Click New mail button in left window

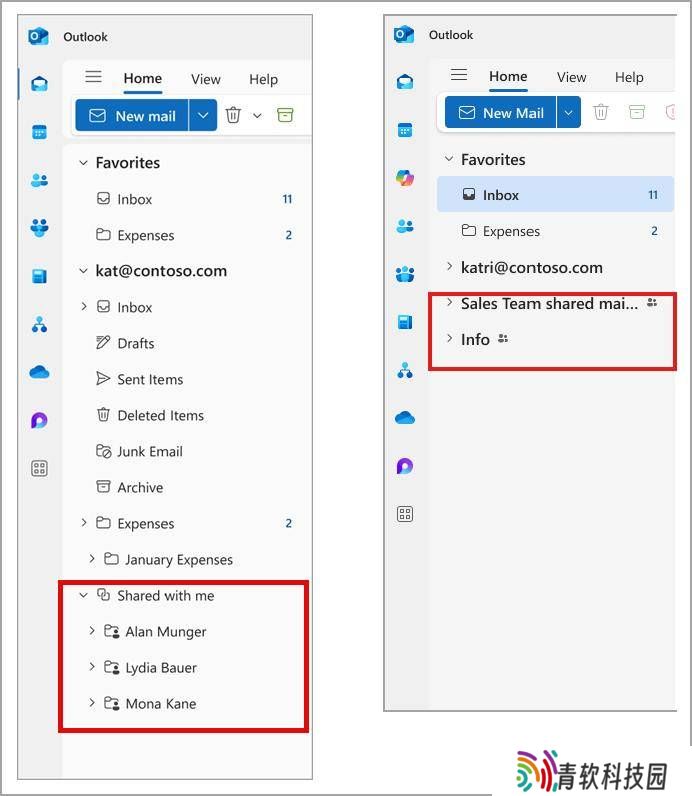[x=132, y=115]
